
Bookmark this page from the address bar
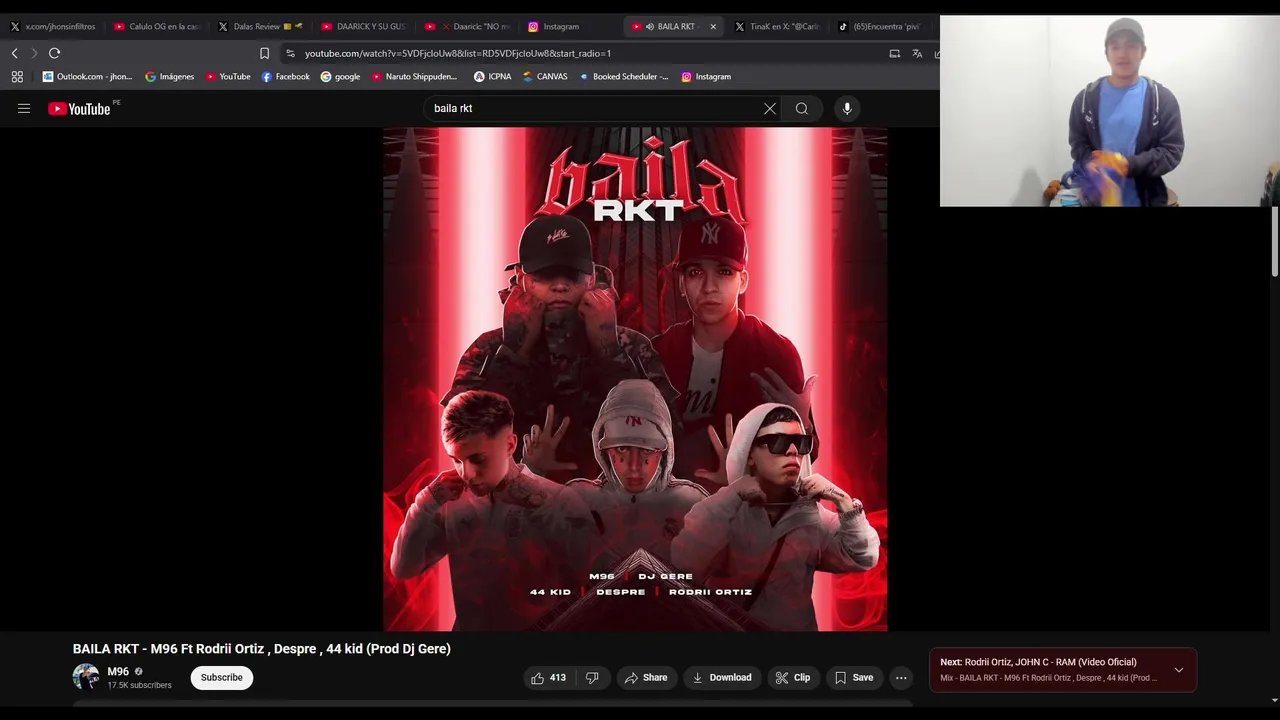pyautogui.click(x=264, y=53)
